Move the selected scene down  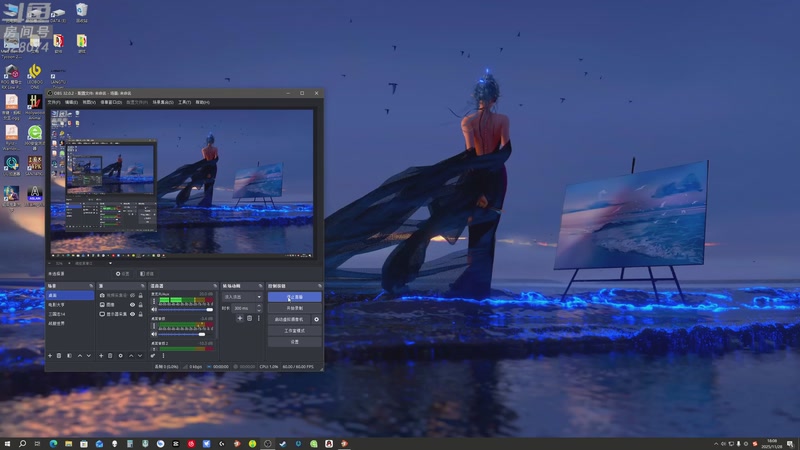89,356
